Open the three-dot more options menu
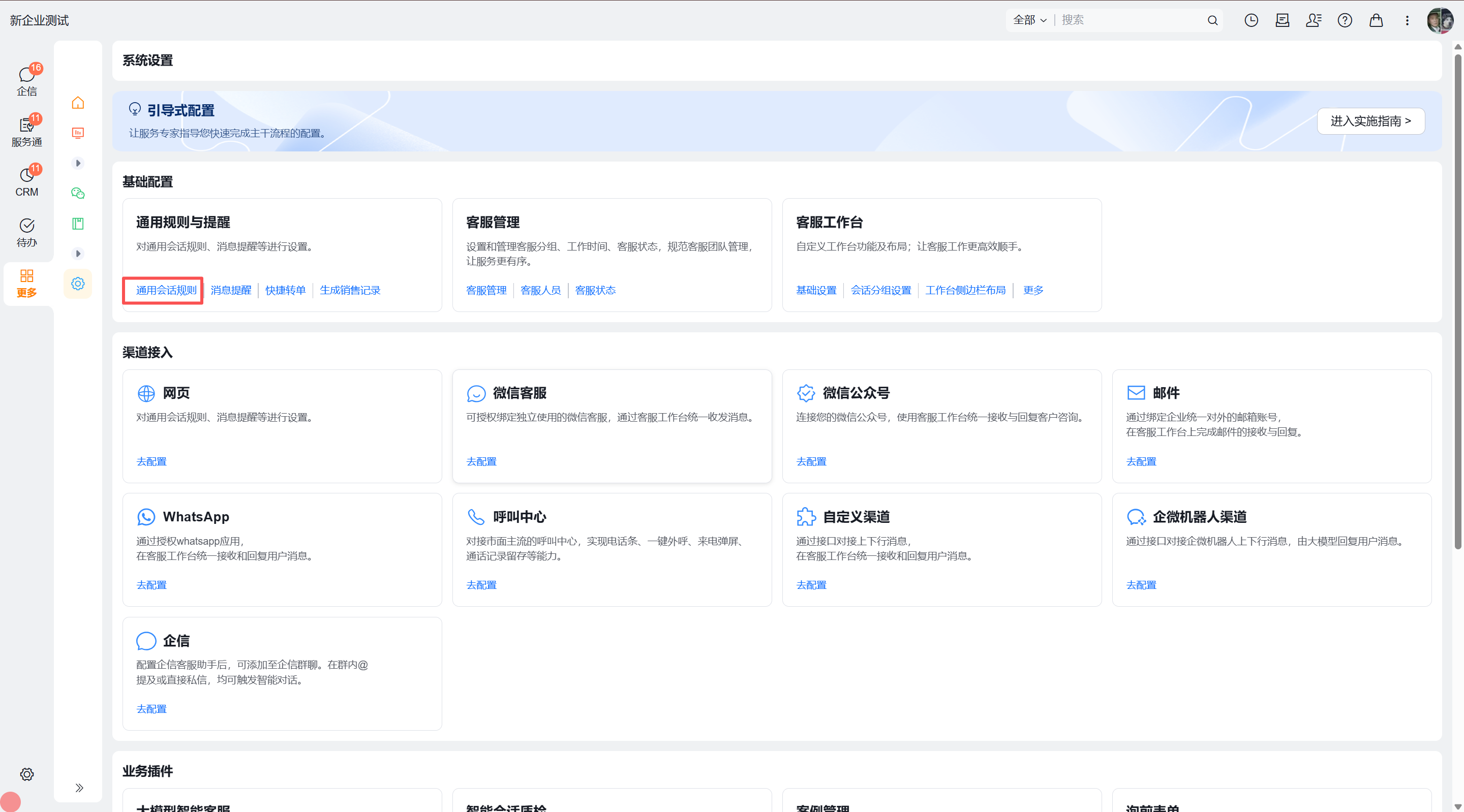This screenshot has width=1464, height=812. [x=1407, y=20]
